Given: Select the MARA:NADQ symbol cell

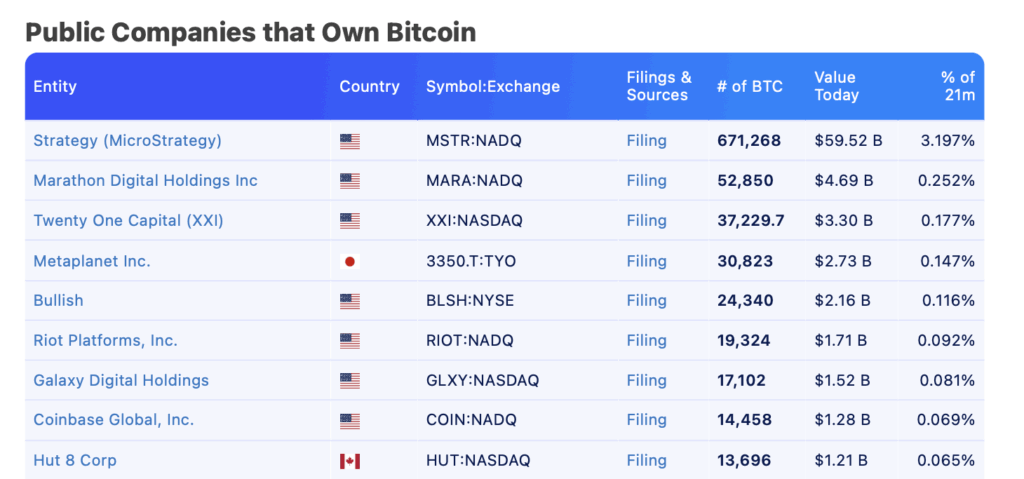Looking at the screenshot, I should [475, 180].
